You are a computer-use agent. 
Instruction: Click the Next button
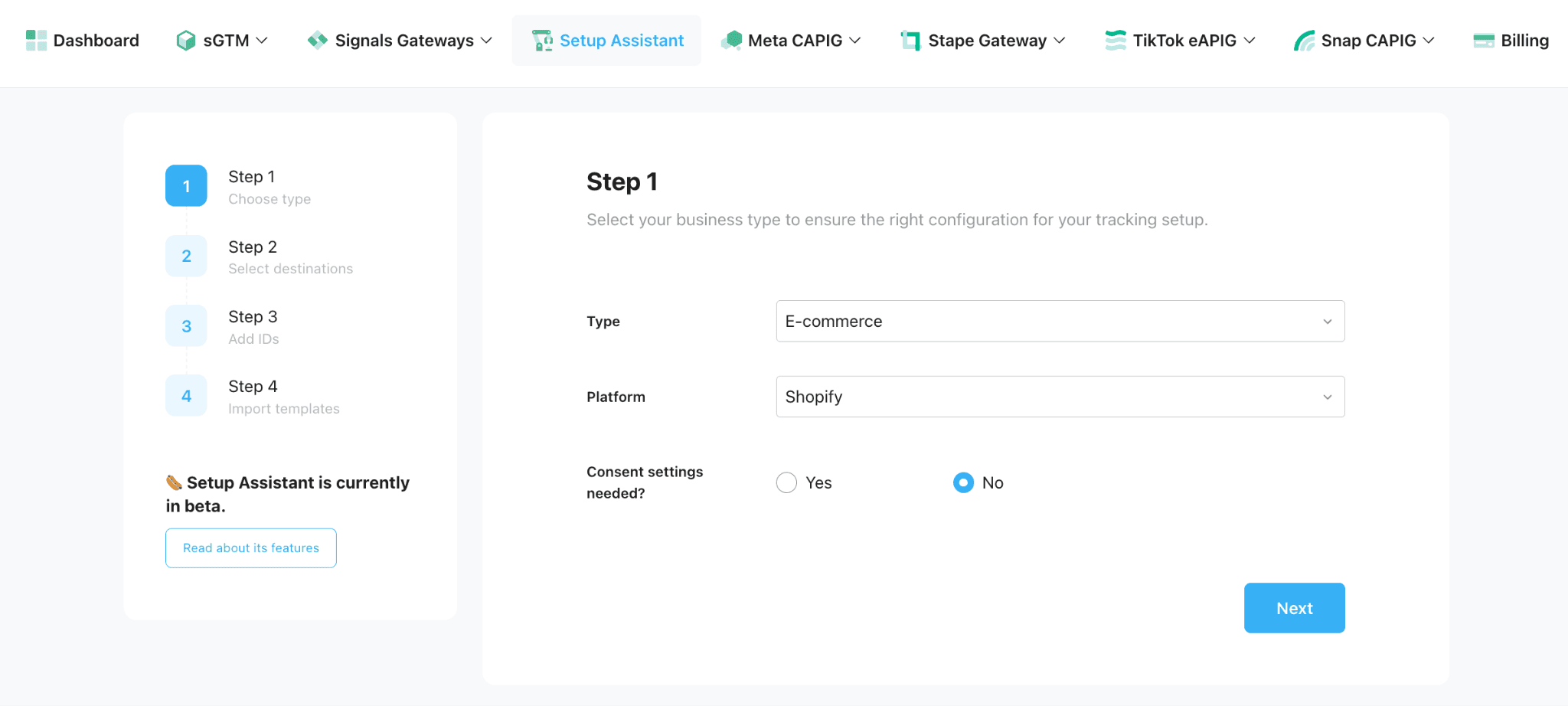point(1295,608)
